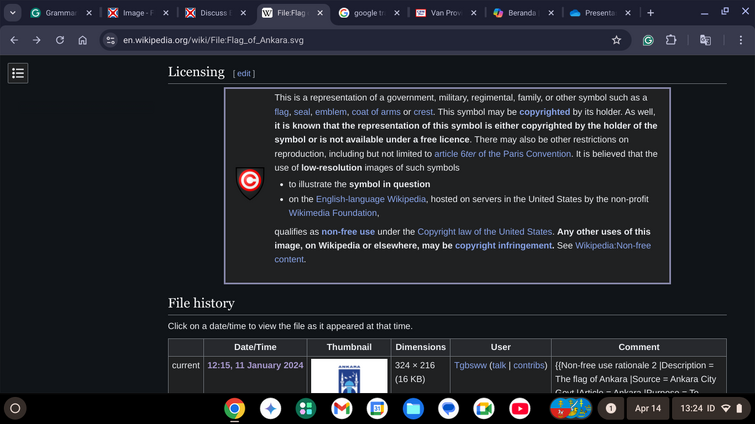
Task: Launch Google Meet from the shelf
Action: (484, 409)
